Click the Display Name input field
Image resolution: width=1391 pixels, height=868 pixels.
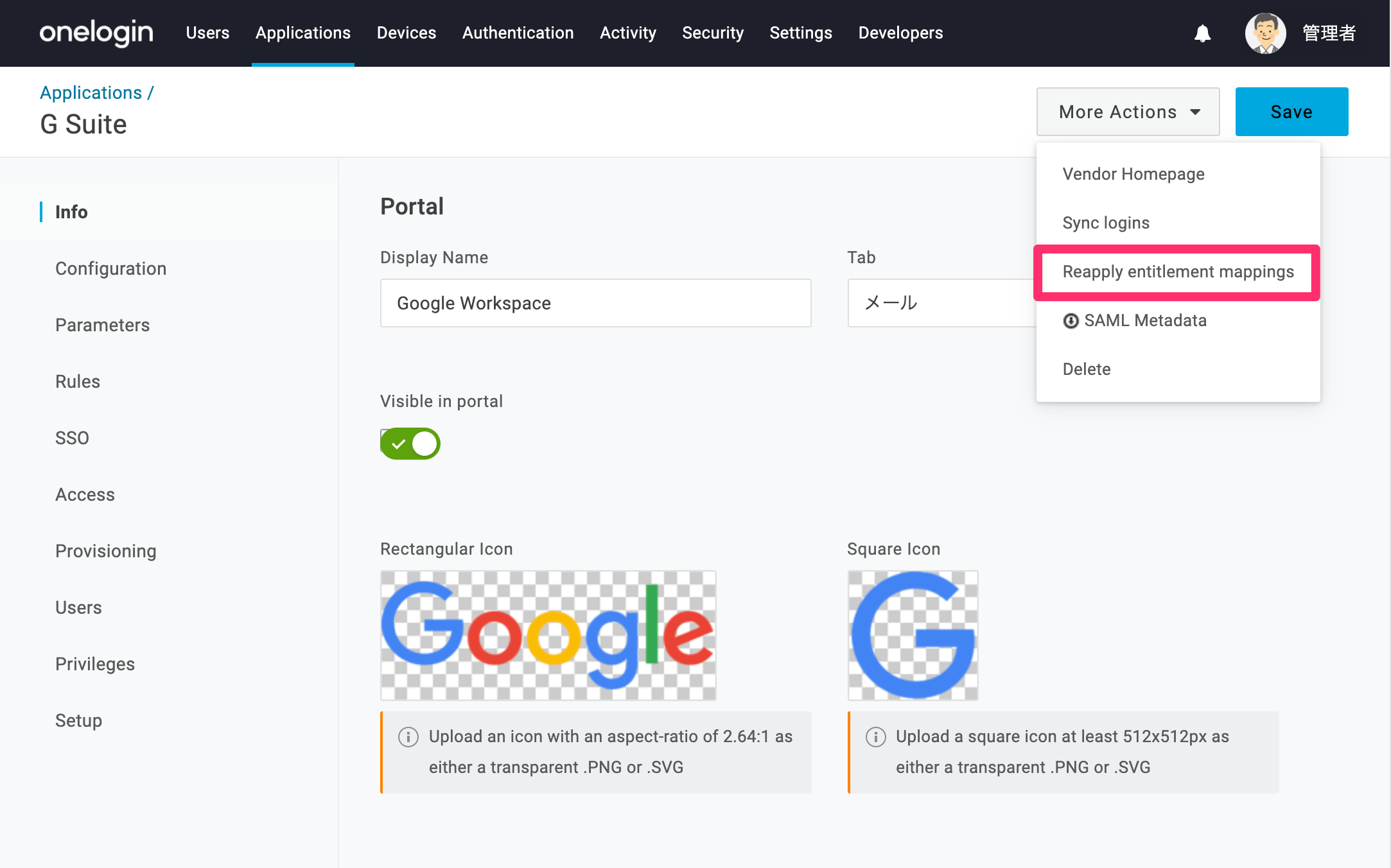tap(596, 303)
